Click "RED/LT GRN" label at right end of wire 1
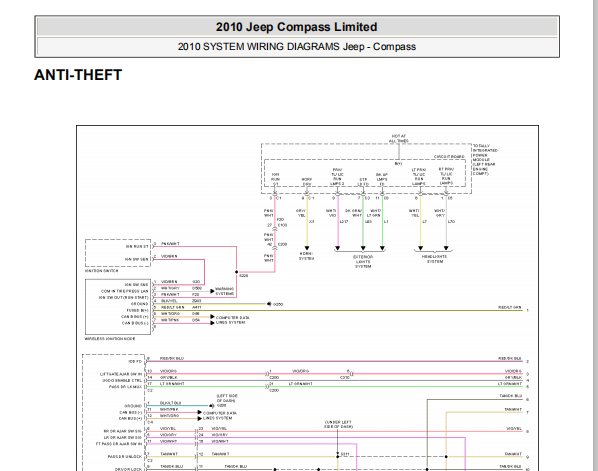598x471 pixels. [x=510, y=307]
